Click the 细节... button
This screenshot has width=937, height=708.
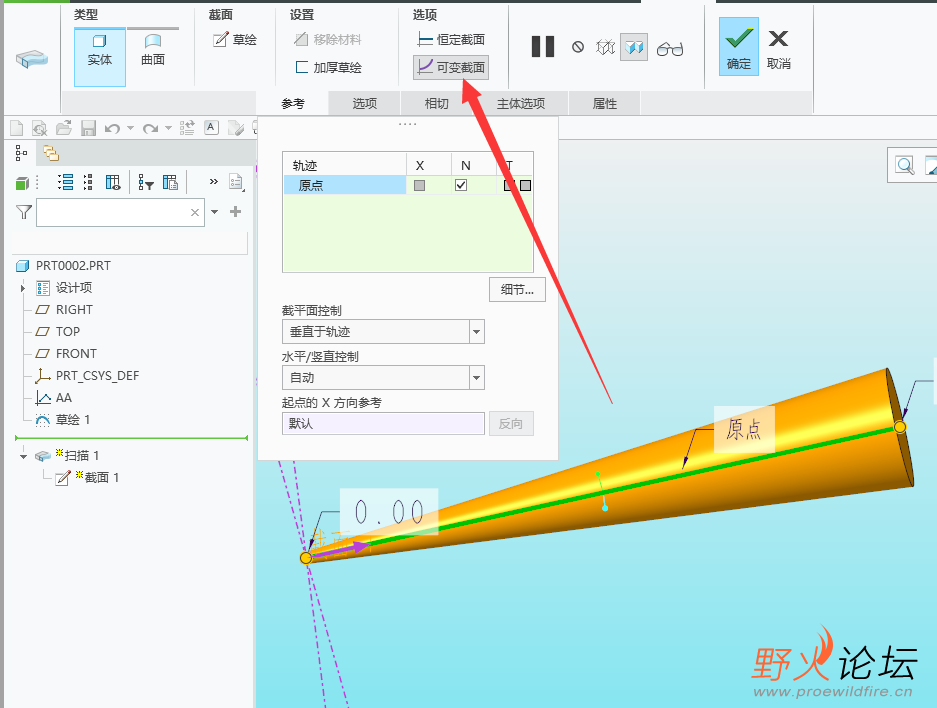[x=518, y=290]
